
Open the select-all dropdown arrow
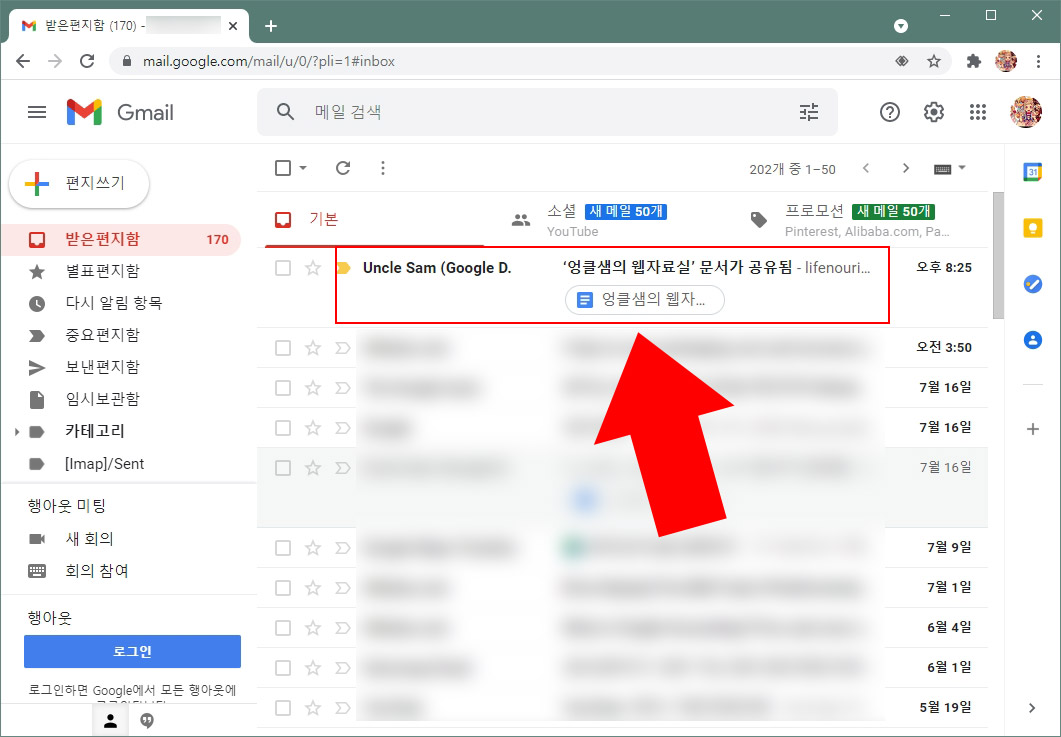click(x=302, y=168)
